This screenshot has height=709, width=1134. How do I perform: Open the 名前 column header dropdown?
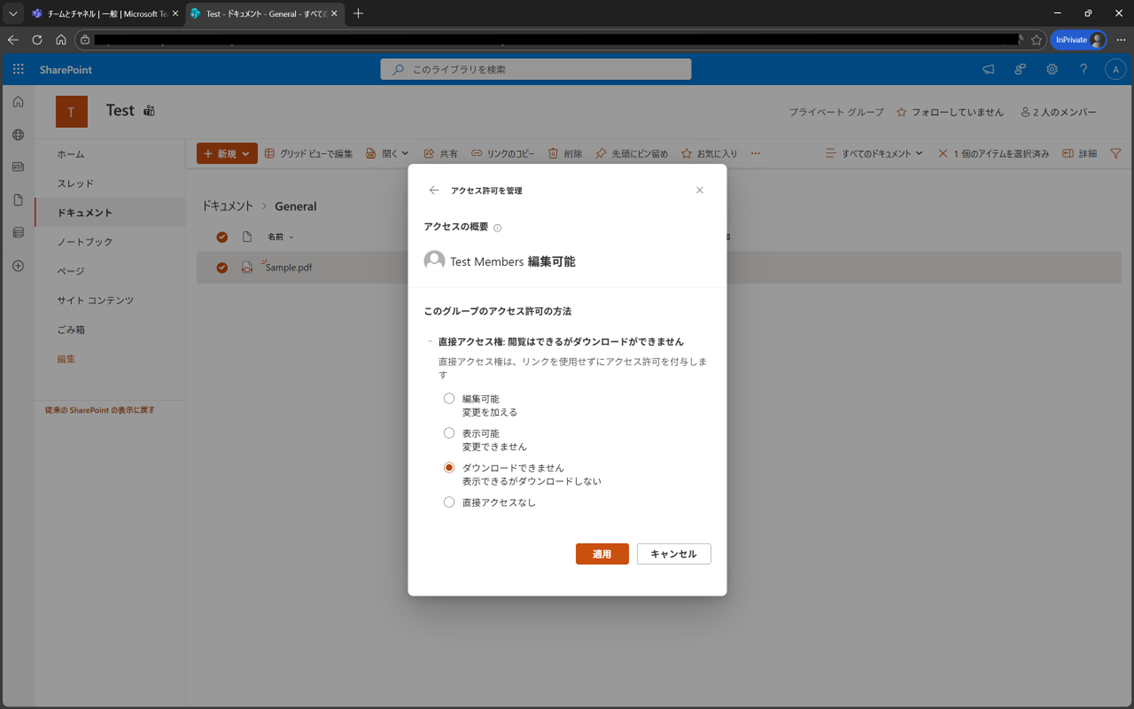281,237
